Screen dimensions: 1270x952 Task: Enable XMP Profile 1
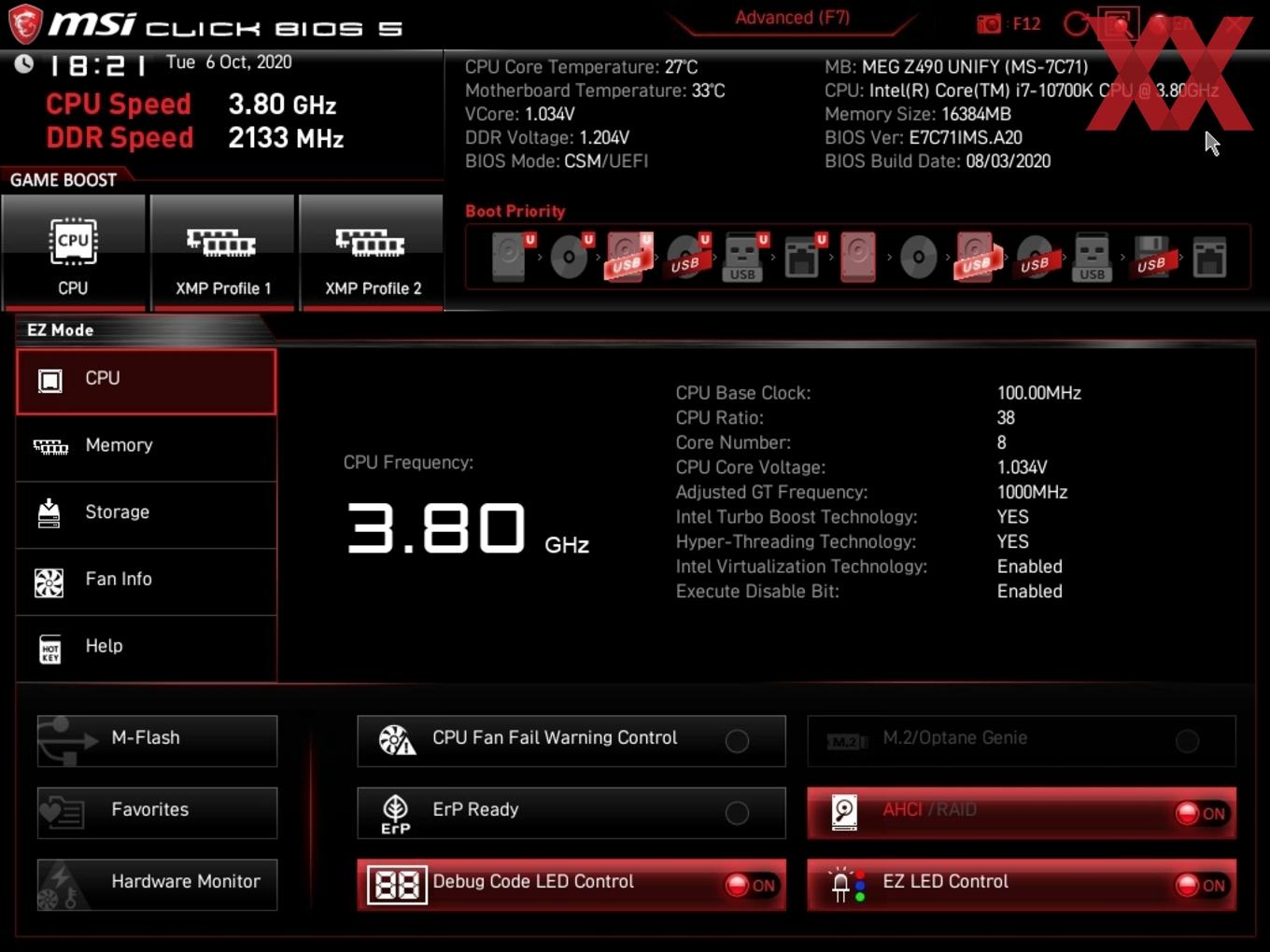point(222,252)
